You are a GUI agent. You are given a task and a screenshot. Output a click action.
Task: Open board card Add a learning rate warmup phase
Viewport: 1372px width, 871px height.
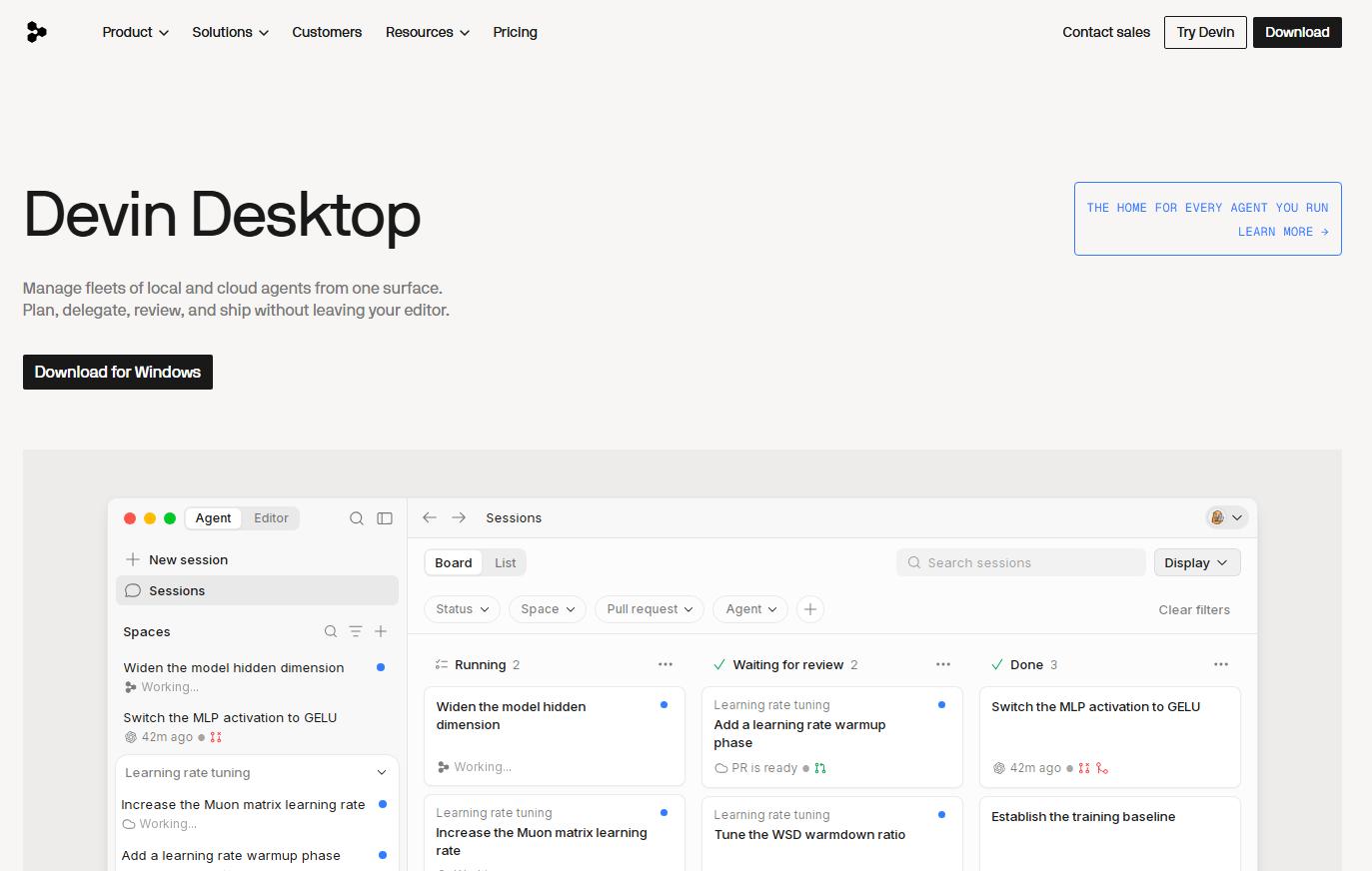click(x=832, y=736)
